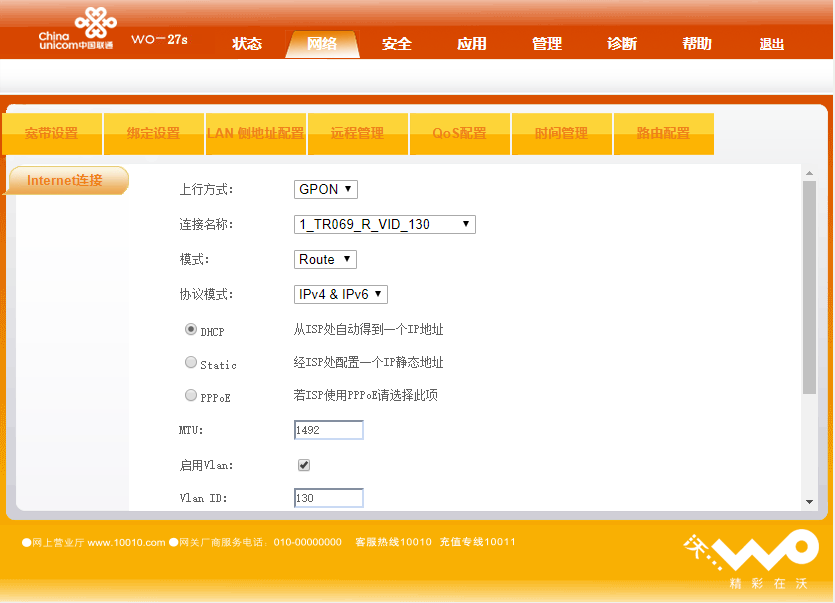Select the 路由配置 sub-tab
Image resolution: width=835 pixels, height=603 pixels.
663,133
